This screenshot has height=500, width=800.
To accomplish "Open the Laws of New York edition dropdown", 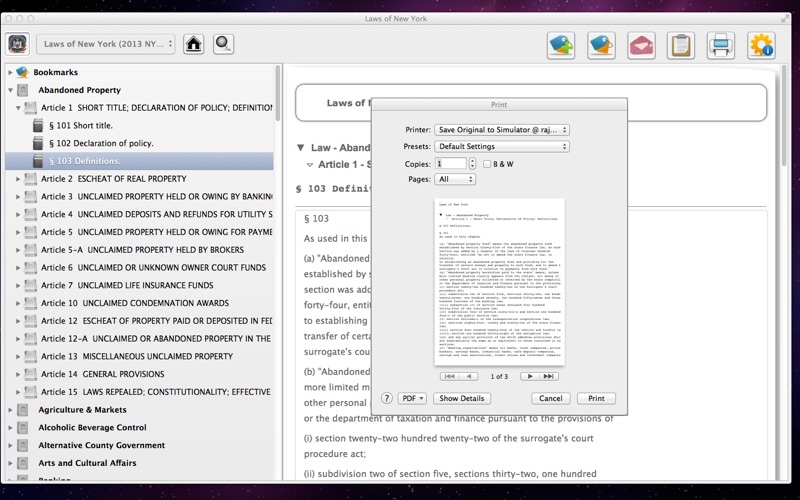I will [106, 44].
